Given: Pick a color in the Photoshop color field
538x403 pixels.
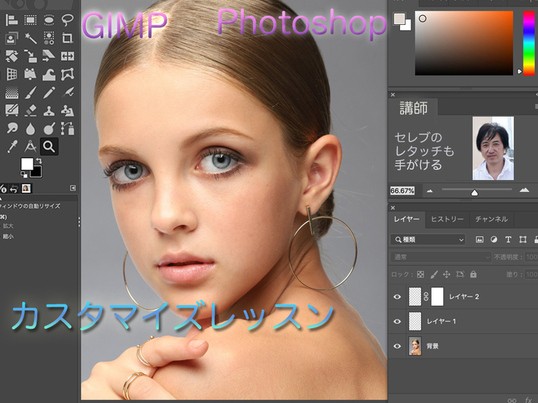Looking at the screenshot, I should [464, 43].
